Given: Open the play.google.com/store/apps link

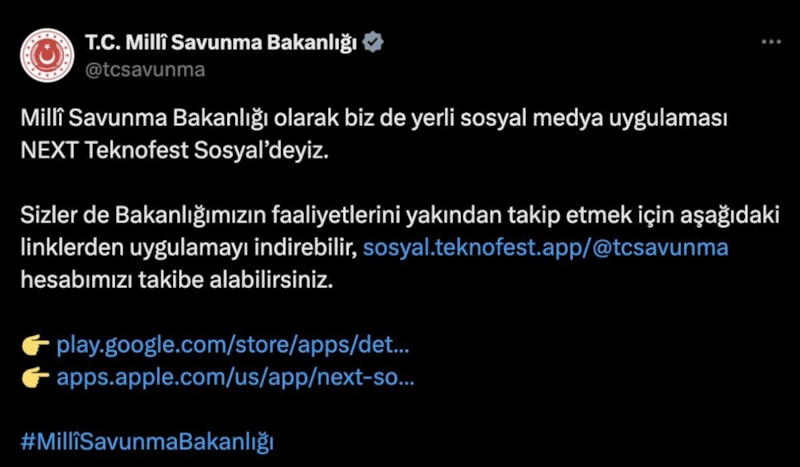Looking at the screenshot, I should point(233,346).
